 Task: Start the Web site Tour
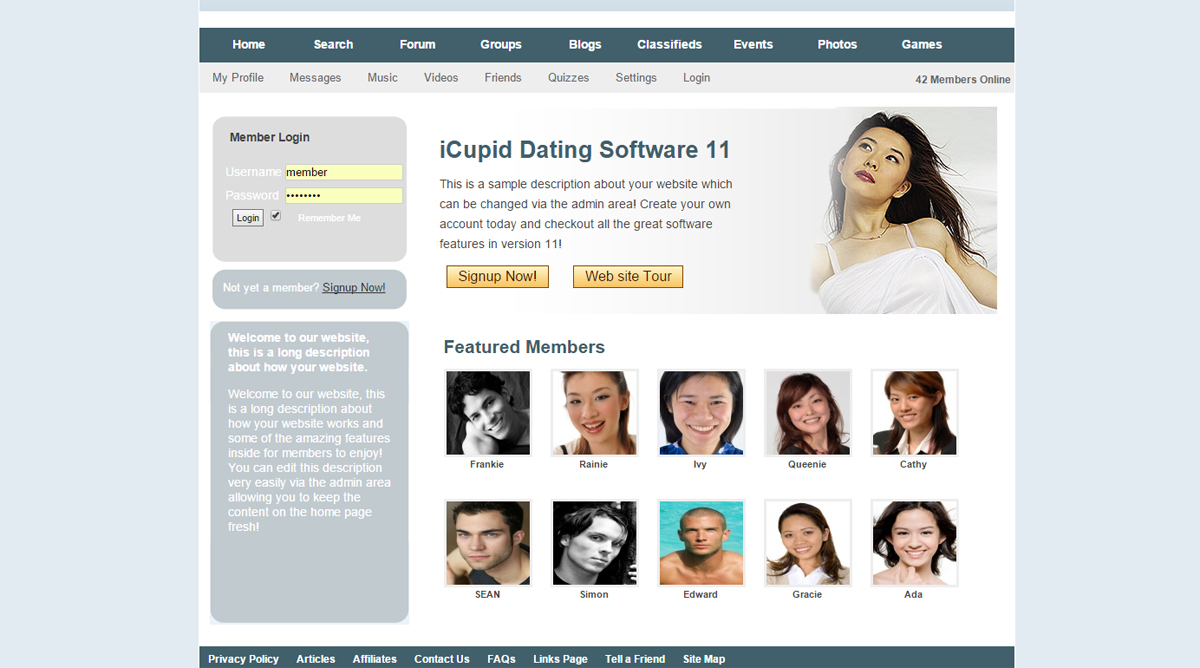pyautogui.click(x=628, y=277)
